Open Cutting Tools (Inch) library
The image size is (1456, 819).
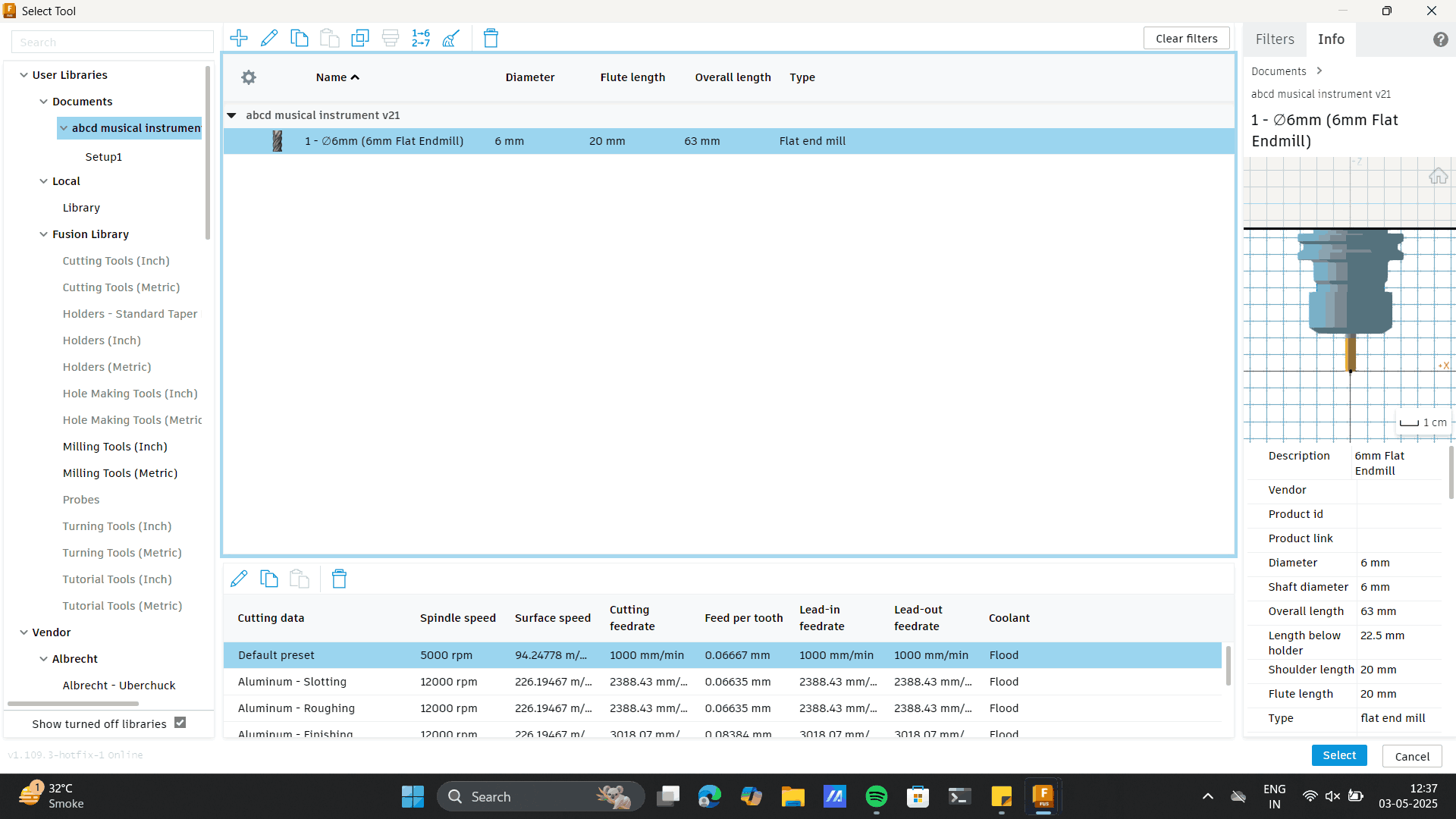(x=116, y=261)
